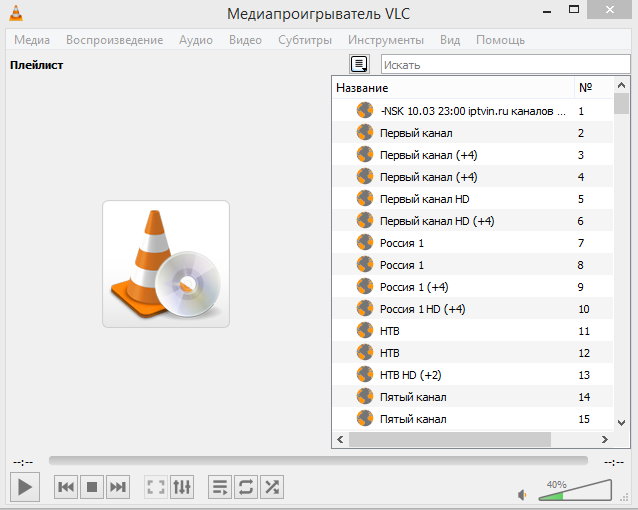The image size is (638, 510).
Task: Click playlist horizontal scrollbar right arrow
Action: coord(605,439)
